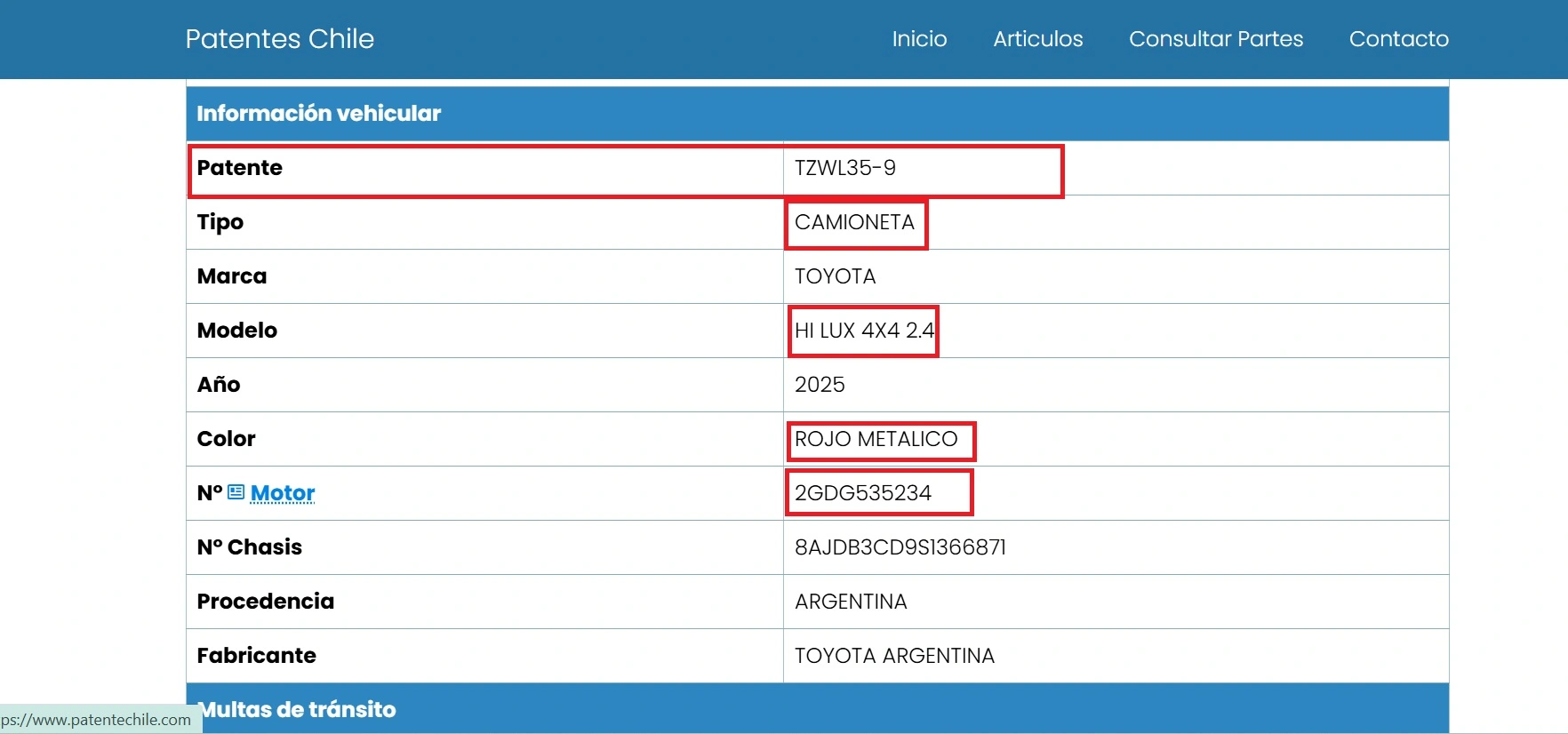Click the small card icon beside Motor
The image size is (1568, 734).
[236, 492]
